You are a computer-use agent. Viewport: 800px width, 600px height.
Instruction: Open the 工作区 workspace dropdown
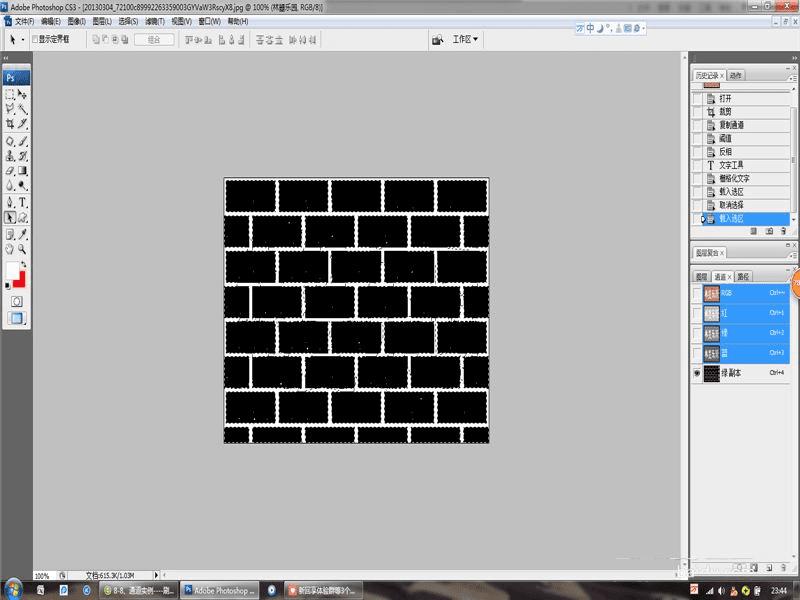(465, 39)
